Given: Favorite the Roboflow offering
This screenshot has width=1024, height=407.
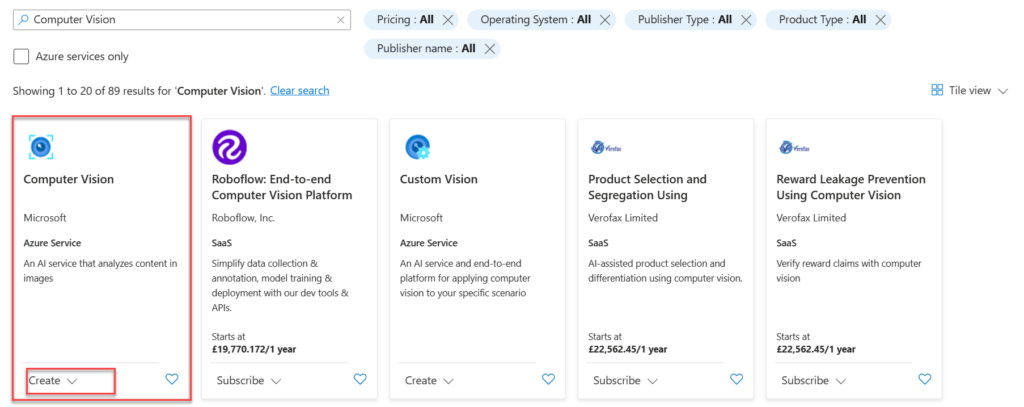Looking at the screenshot, I should [360, 379].
